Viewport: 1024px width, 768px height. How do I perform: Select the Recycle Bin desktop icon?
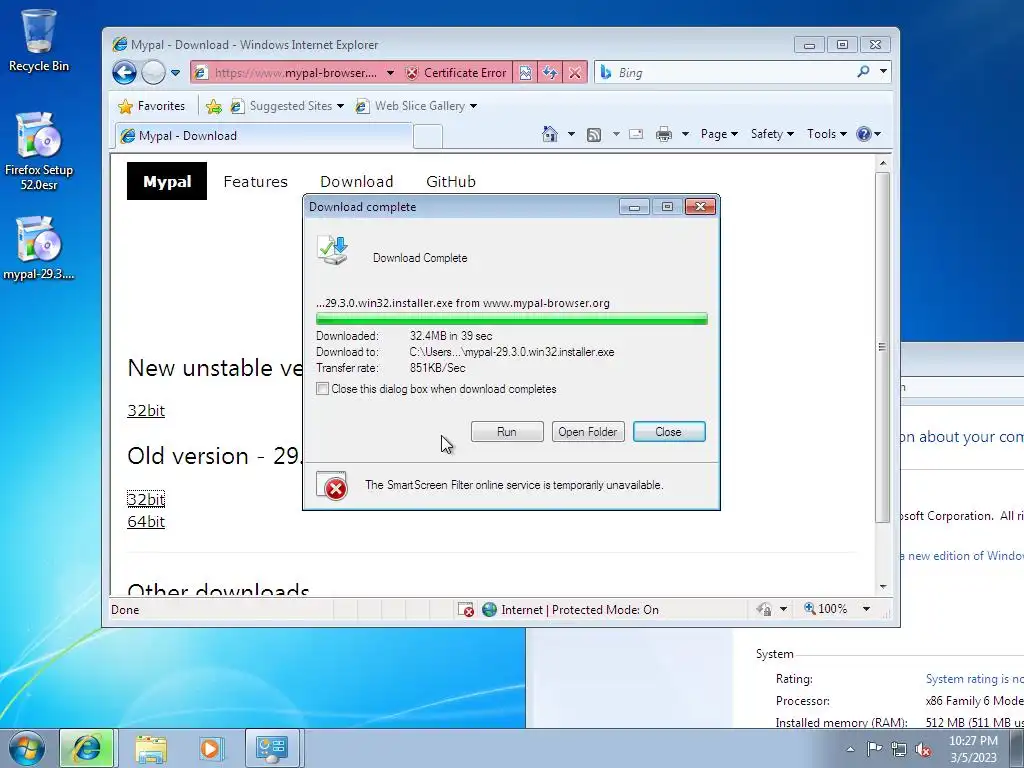(x=39, y=40)
